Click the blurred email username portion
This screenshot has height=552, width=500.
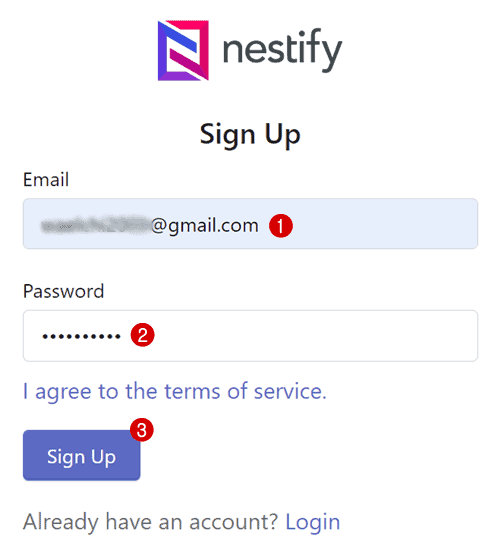pyautogui.click(x=96, y=225)
